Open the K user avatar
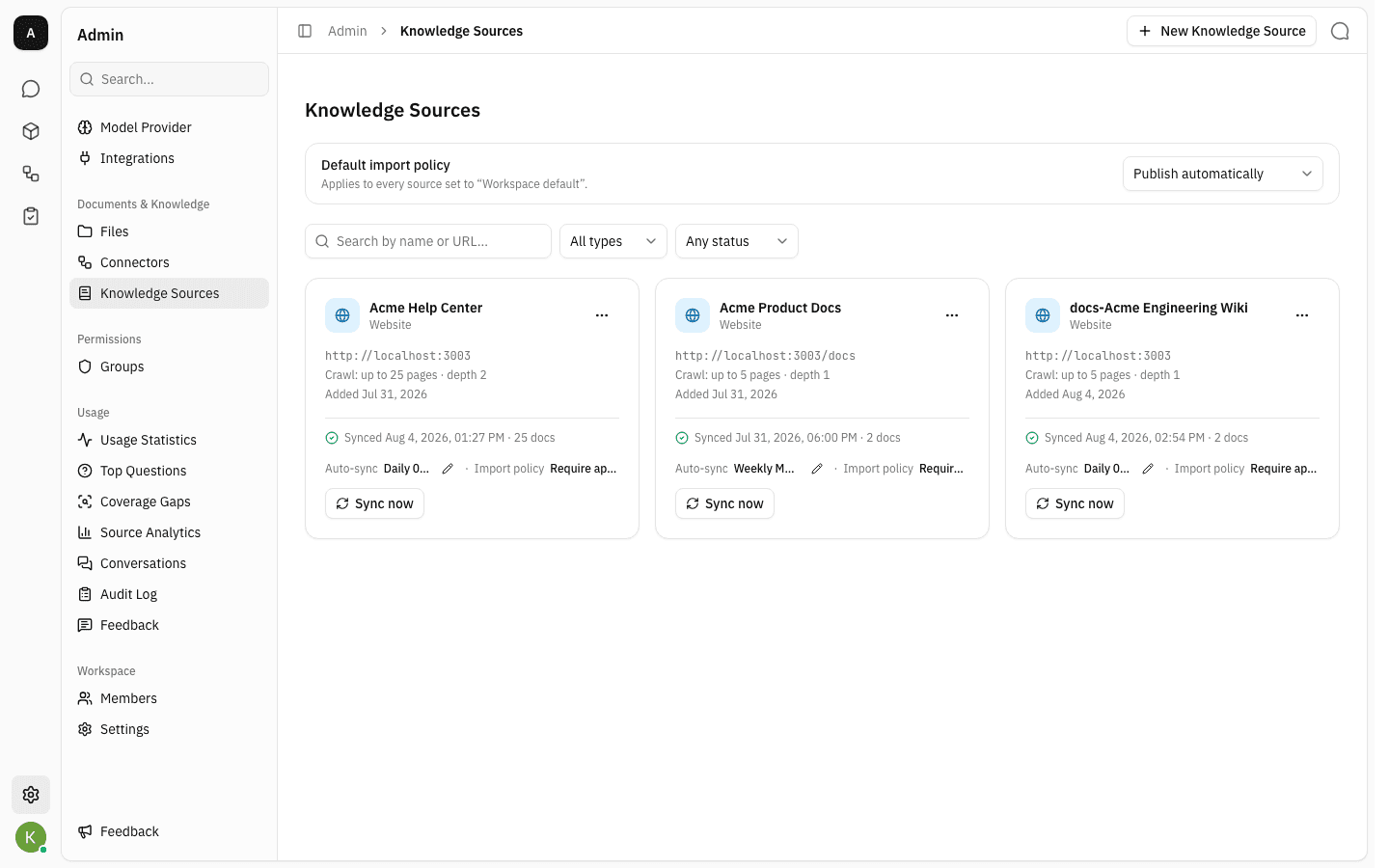 pyautogui.click(x=31, y=837)
